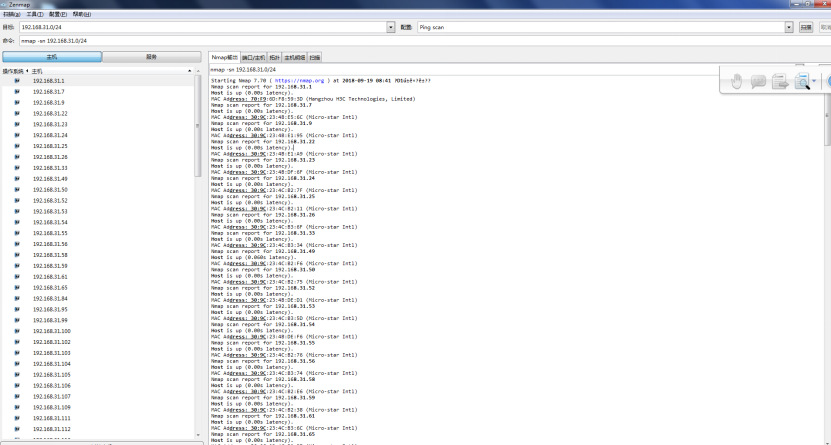Image resolution: width=831 pixels, height=445 pixels.
Task: Click the 服务 services button
Action: (x=152, y=57)
